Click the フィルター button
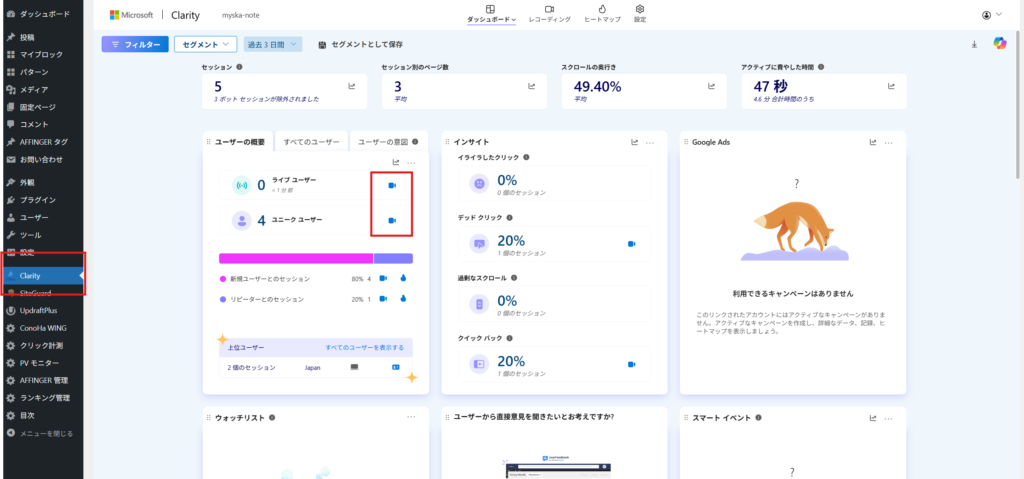The height and width of the screenshot is (479, 1024). coord(135,44)
